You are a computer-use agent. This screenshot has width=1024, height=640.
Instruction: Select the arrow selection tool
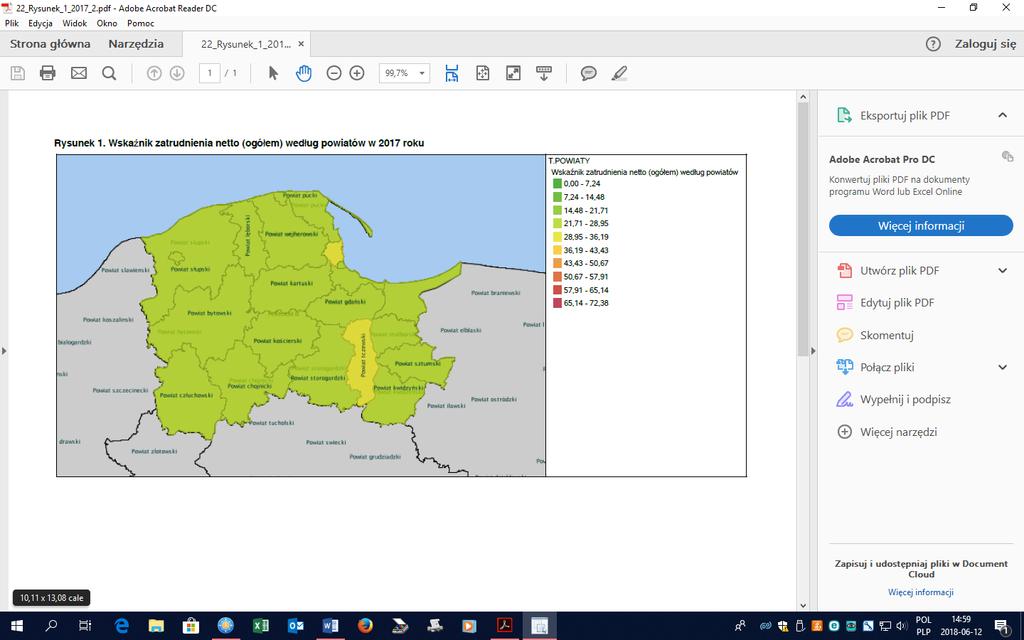click(273, 73)
